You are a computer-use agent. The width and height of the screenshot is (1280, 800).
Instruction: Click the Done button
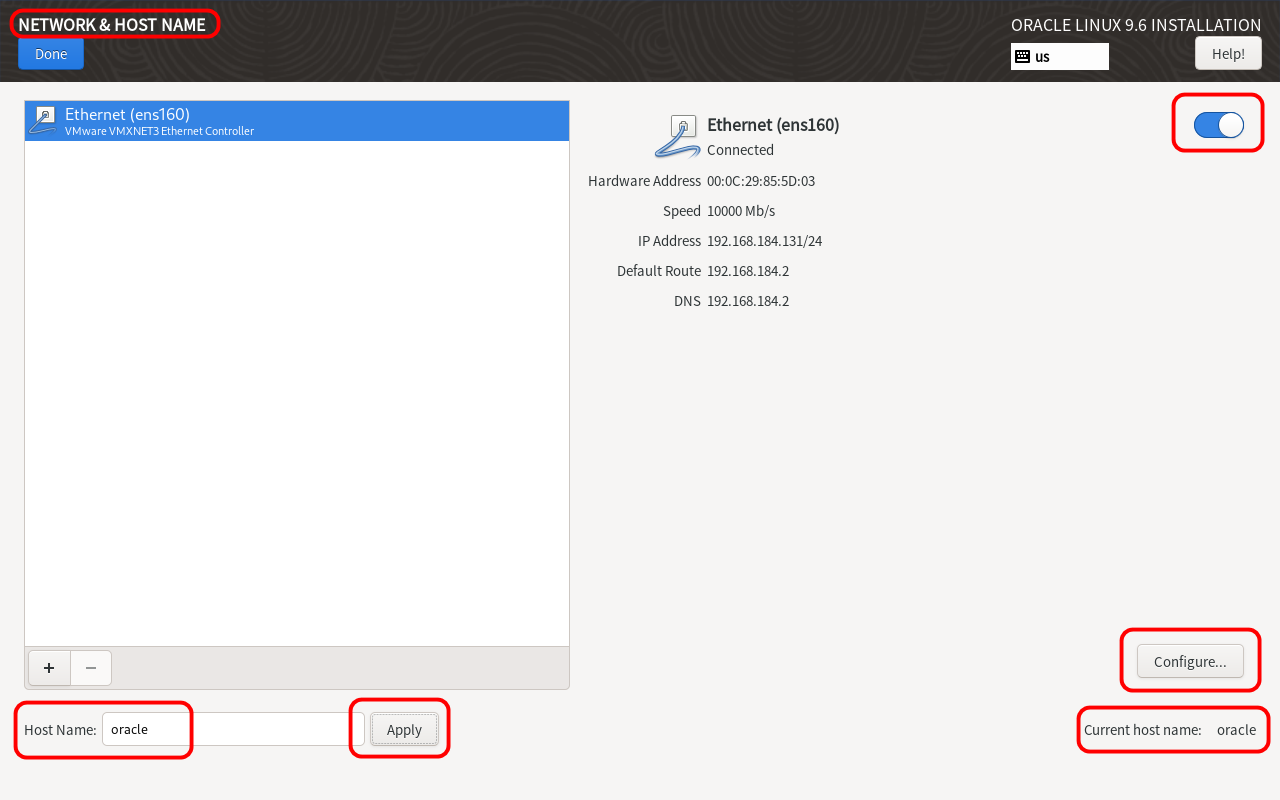(x=51, y=54)
